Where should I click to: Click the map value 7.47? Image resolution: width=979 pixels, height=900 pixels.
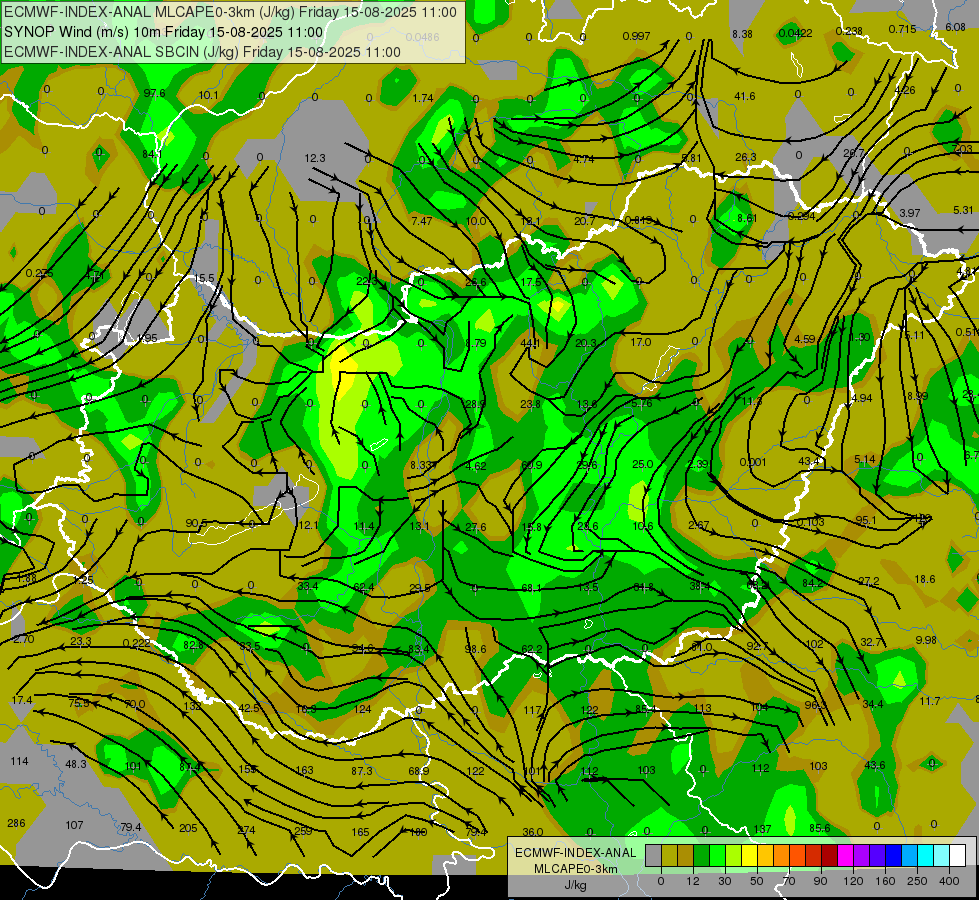pyautogui.click(x=421, y=221)
